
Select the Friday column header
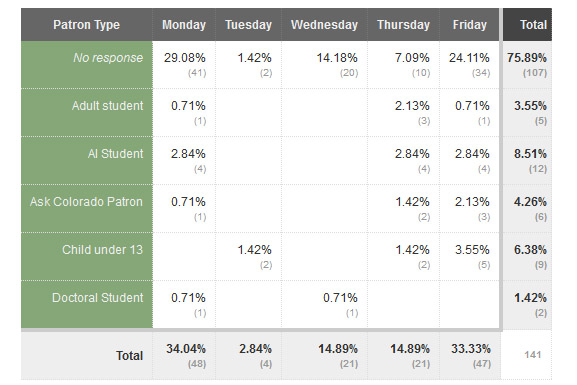pyautogui.click(x=470, y=25)
